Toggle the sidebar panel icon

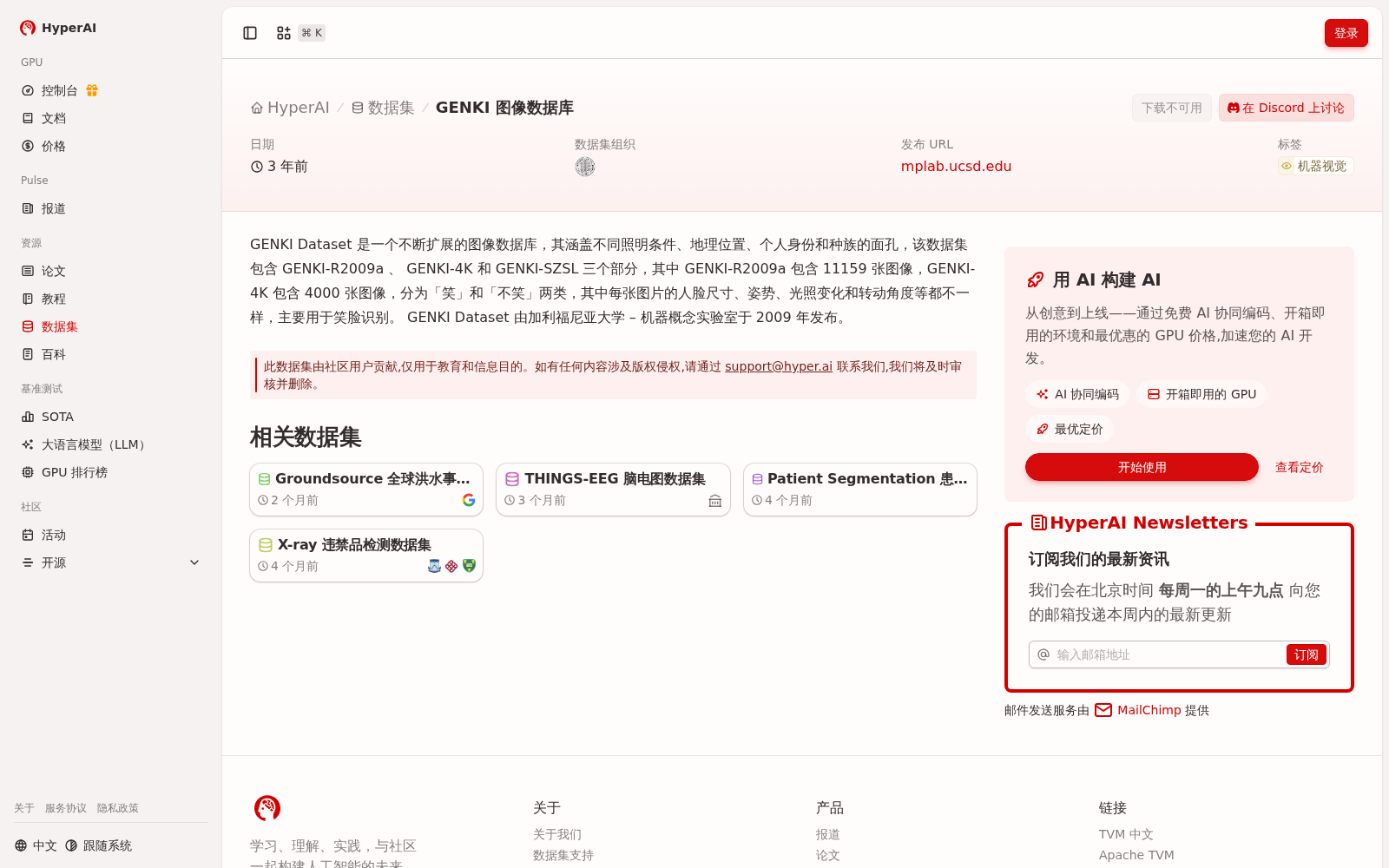coord(250,33)
